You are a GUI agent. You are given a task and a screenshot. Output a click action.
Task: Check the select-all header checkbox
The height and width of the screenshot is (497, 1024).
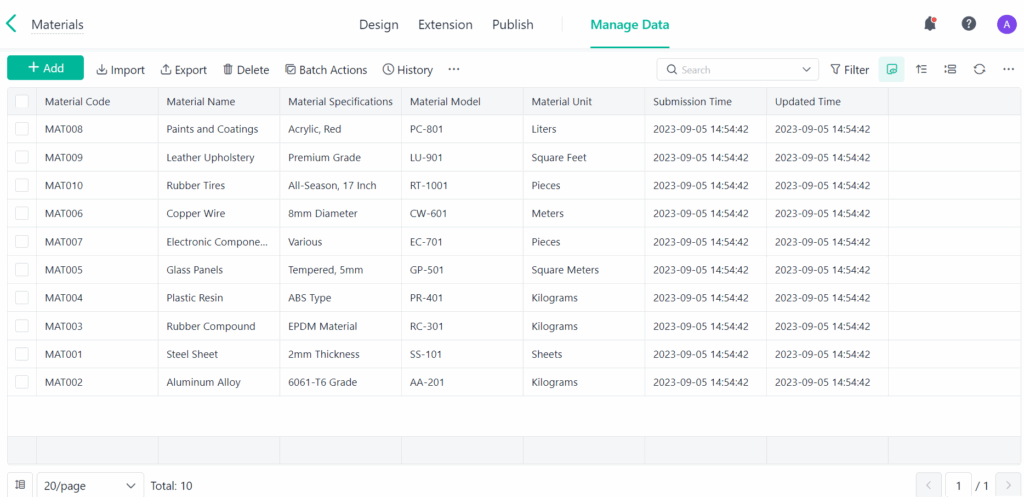[x=22, y=101]
